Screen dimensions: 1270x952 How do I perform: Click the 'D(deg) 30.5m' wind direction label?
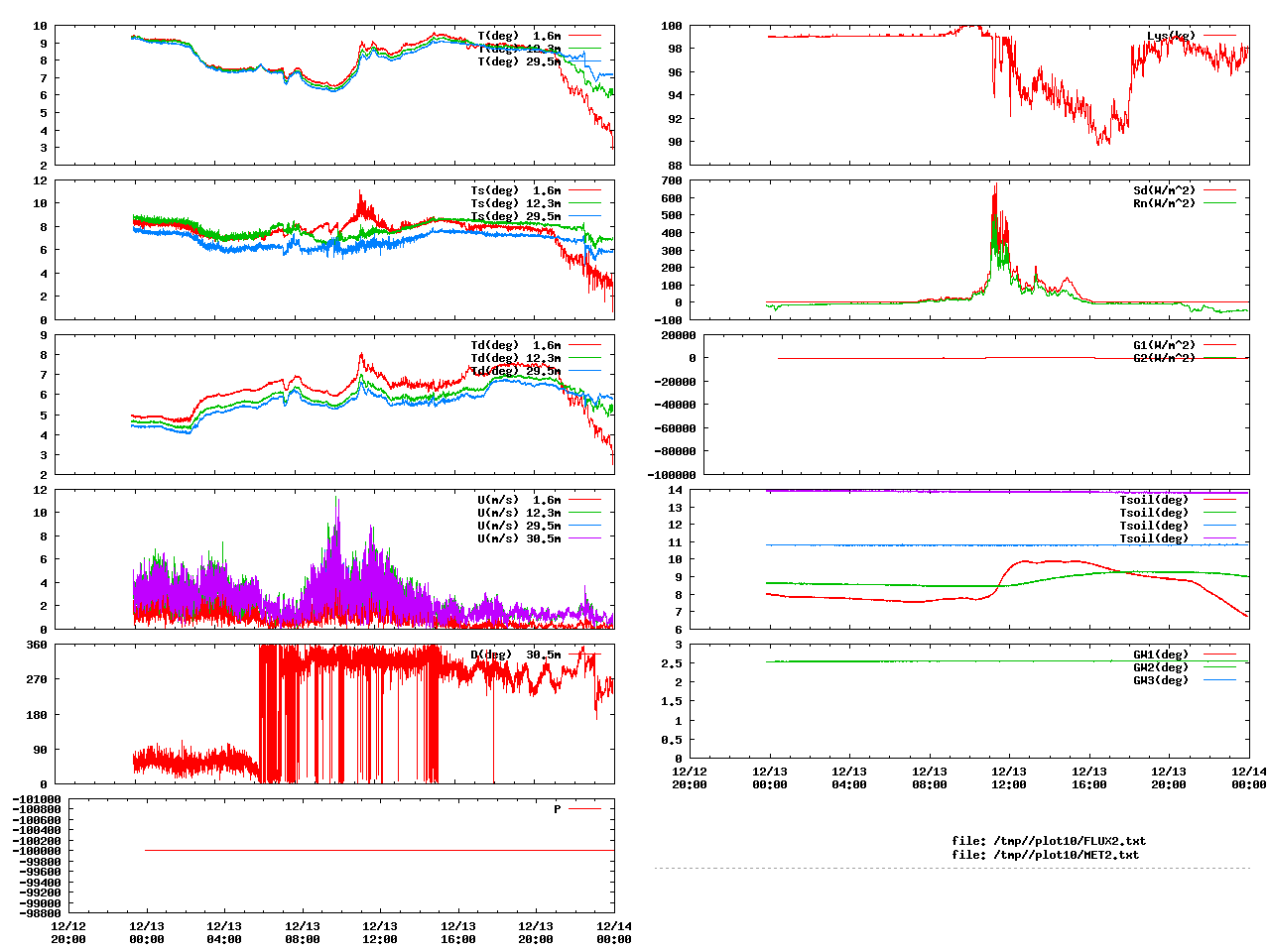tap(516, 654)
